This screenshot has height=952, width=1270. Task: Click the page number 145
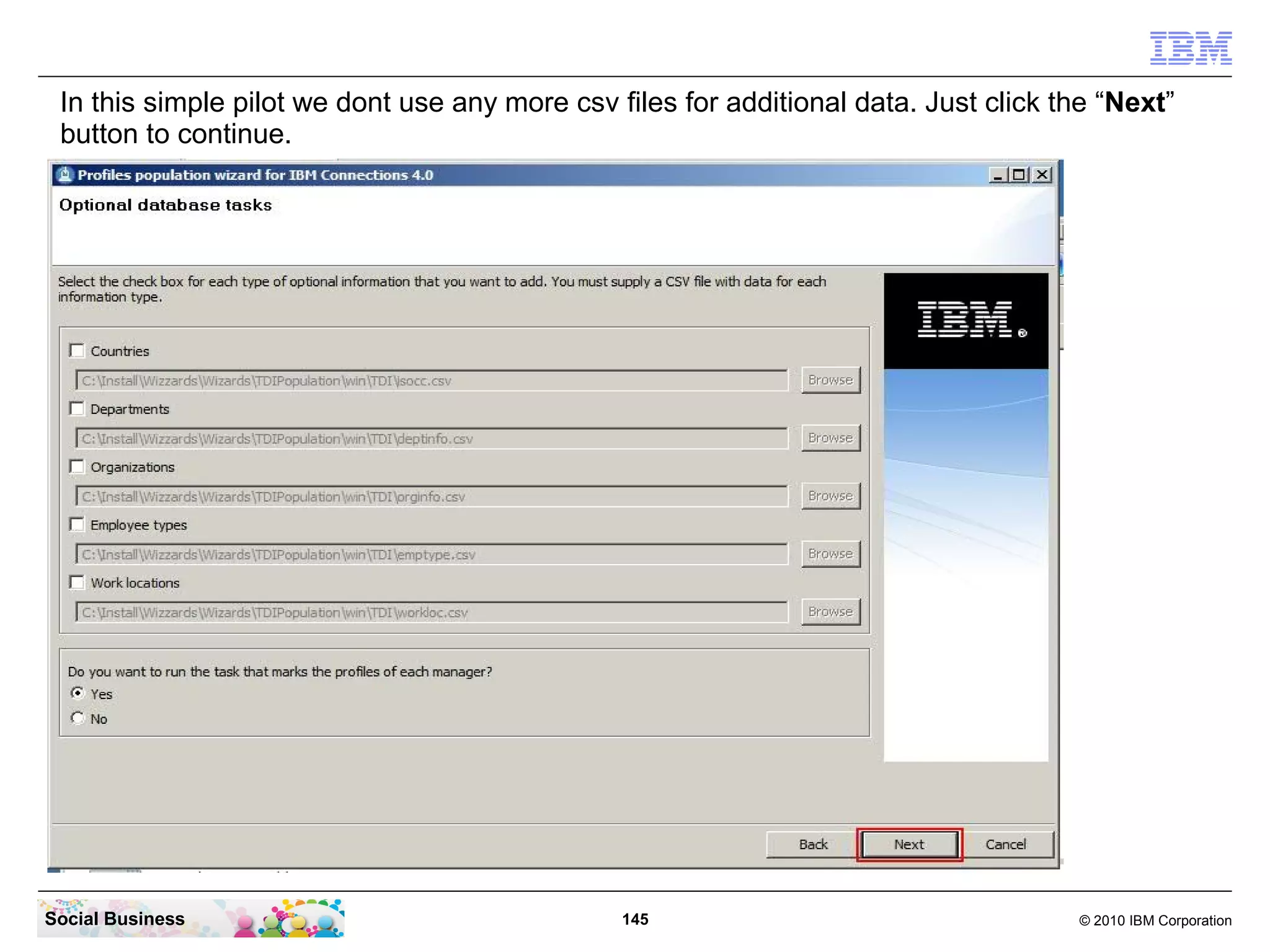pos(635,919)
